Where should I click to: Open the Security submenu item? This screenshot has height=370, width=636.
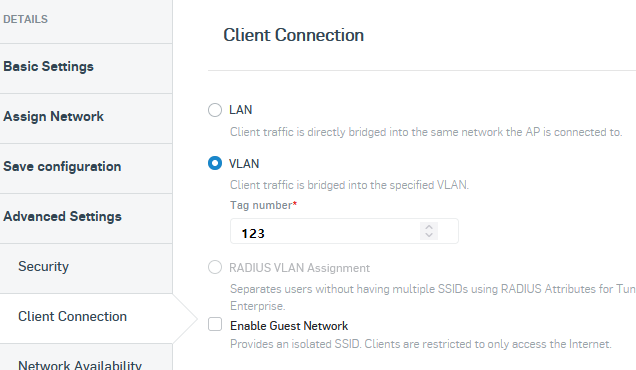click(x=86, y=267)
